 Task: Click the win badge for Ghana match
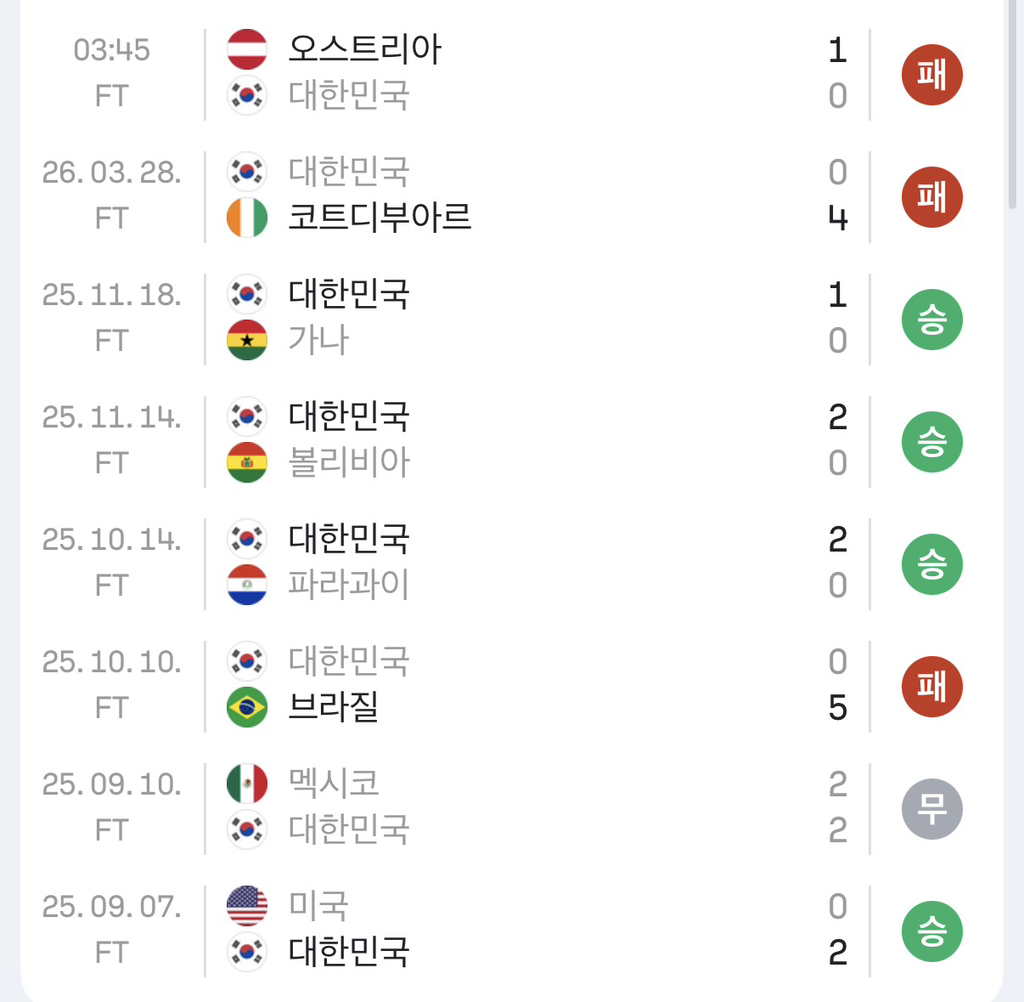pos(931,320)
